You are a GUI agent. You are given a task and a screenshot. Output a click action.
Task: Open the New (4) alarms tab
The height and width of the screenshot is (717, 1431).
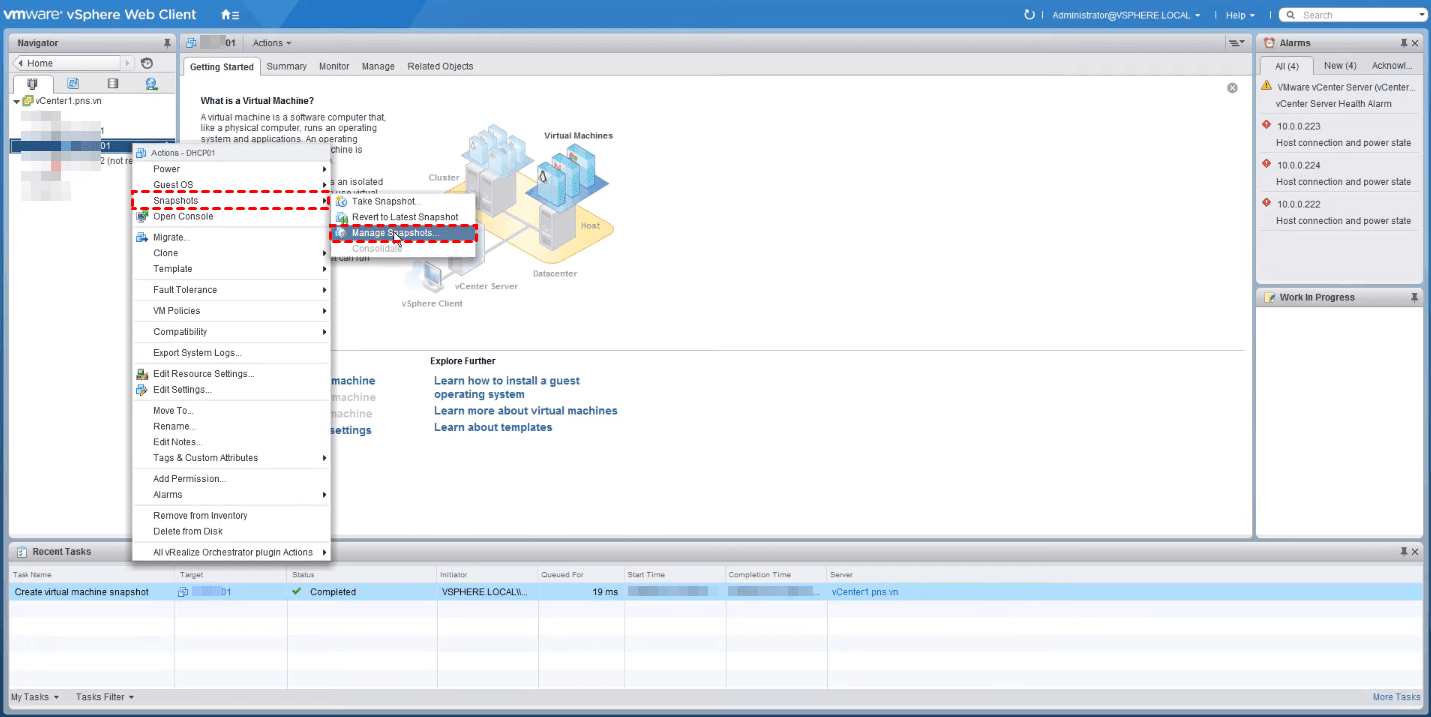(x=1339, y=66)
